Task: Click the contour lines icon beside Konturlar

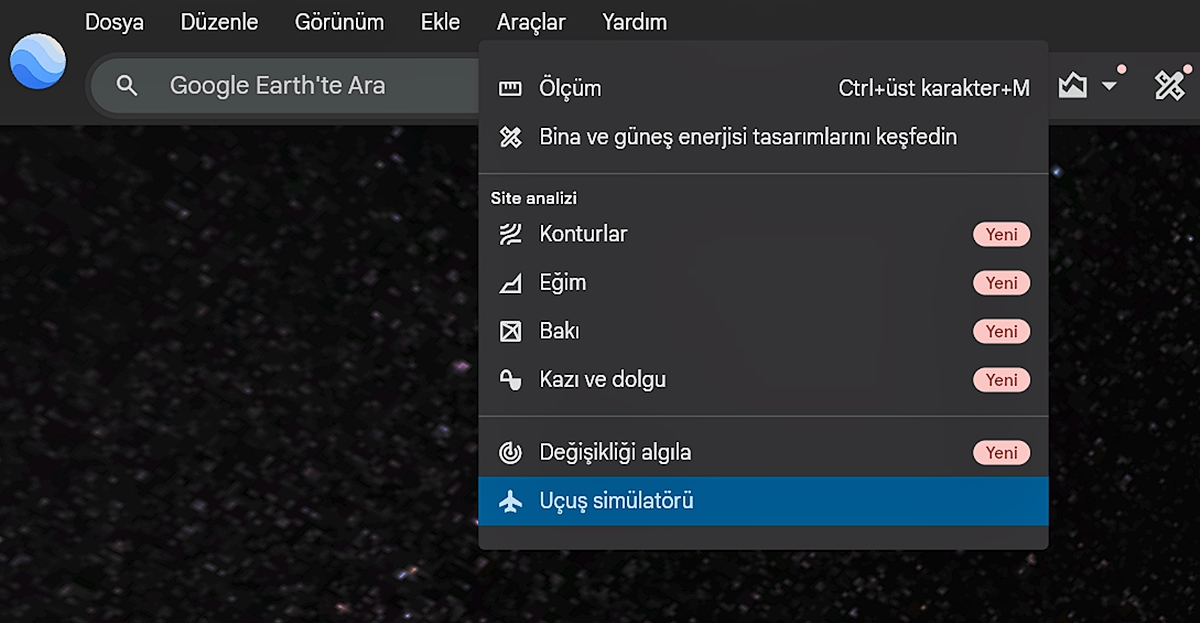Action: (510, 234)
